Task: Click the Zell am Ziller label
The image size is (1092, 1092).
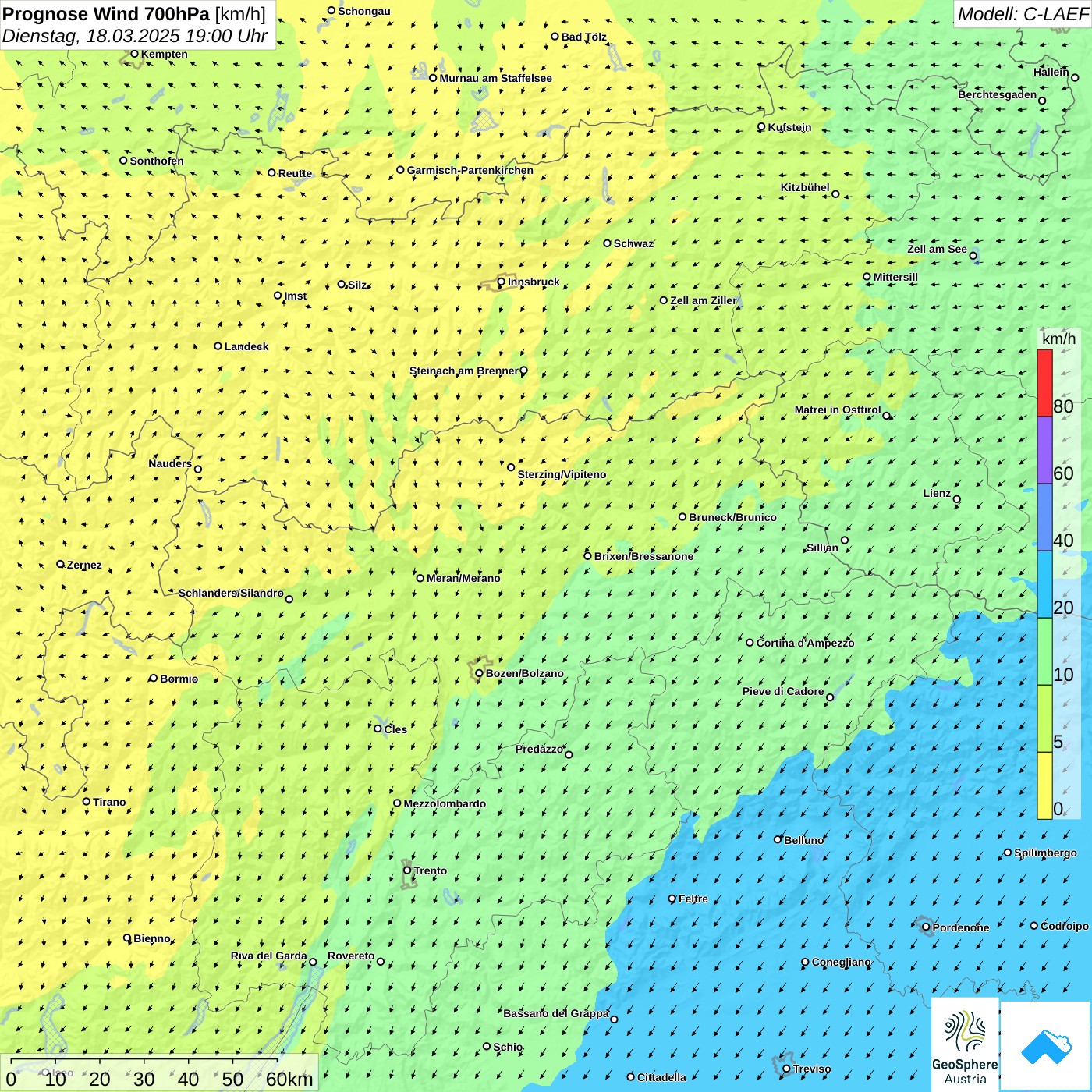Action: pyautogui.click(x=704, y=300)
